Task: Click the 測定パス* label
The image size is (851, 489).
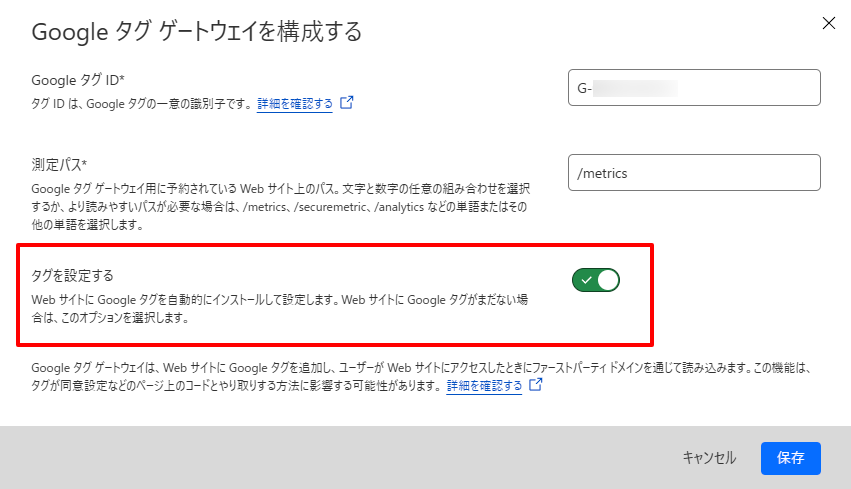Action: 59,164
